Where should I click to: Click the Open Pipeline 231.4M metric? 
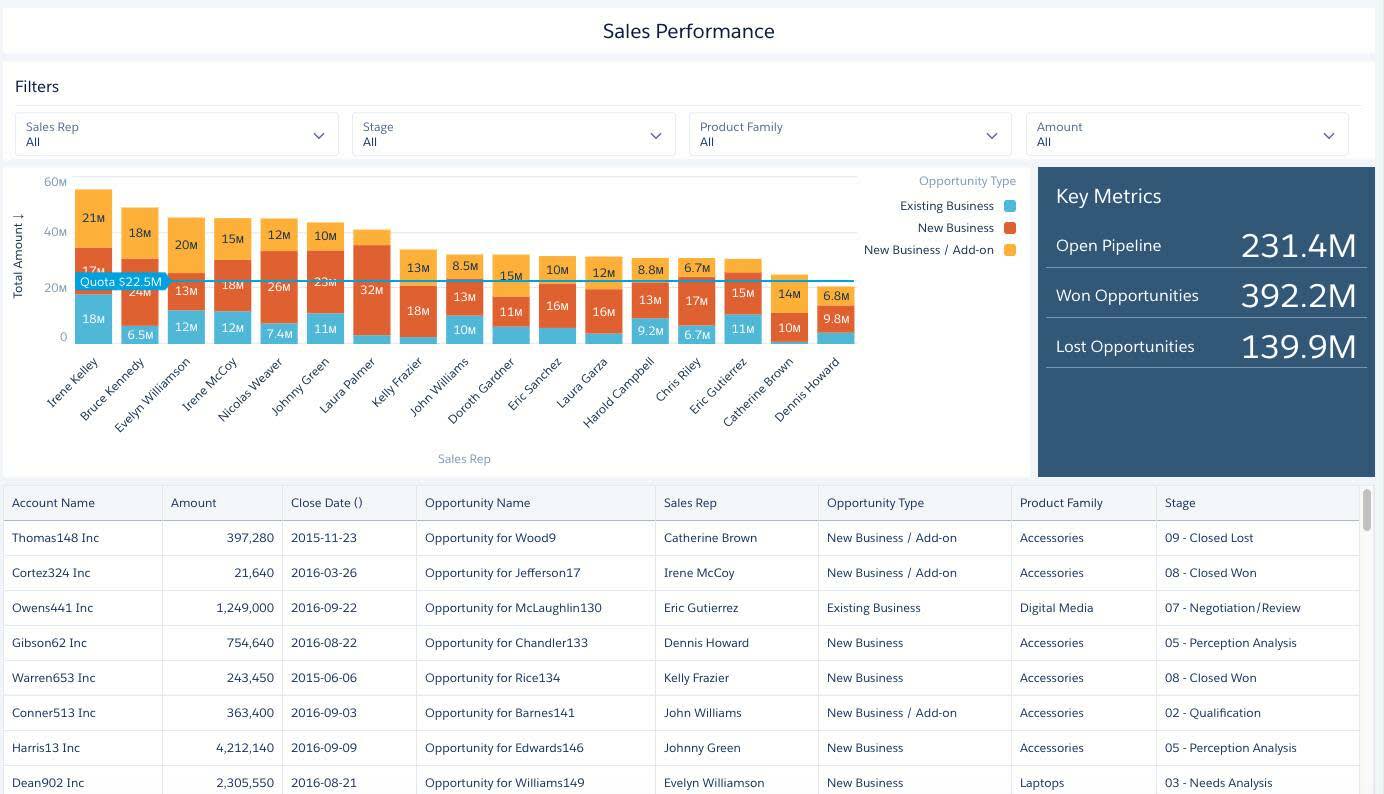pos(1206,245)
